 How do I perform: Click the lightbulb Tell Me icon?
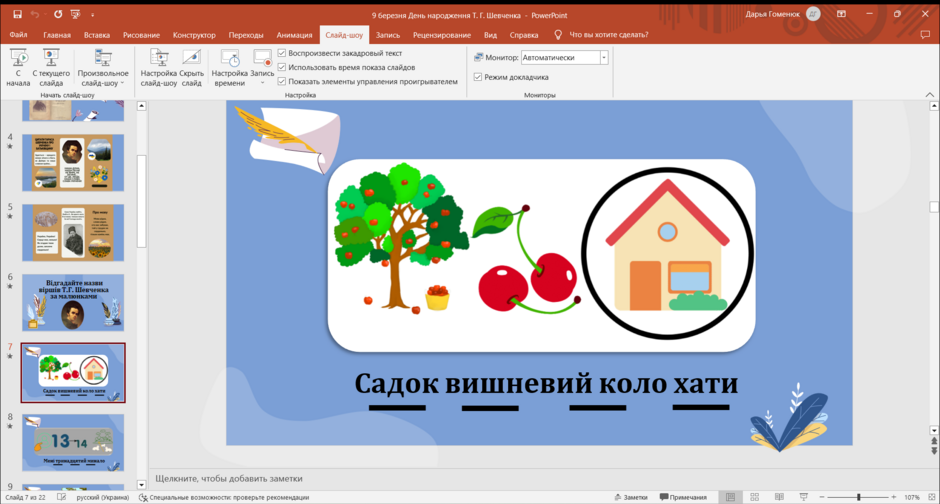pyautogui.click(x=558, y=35)
